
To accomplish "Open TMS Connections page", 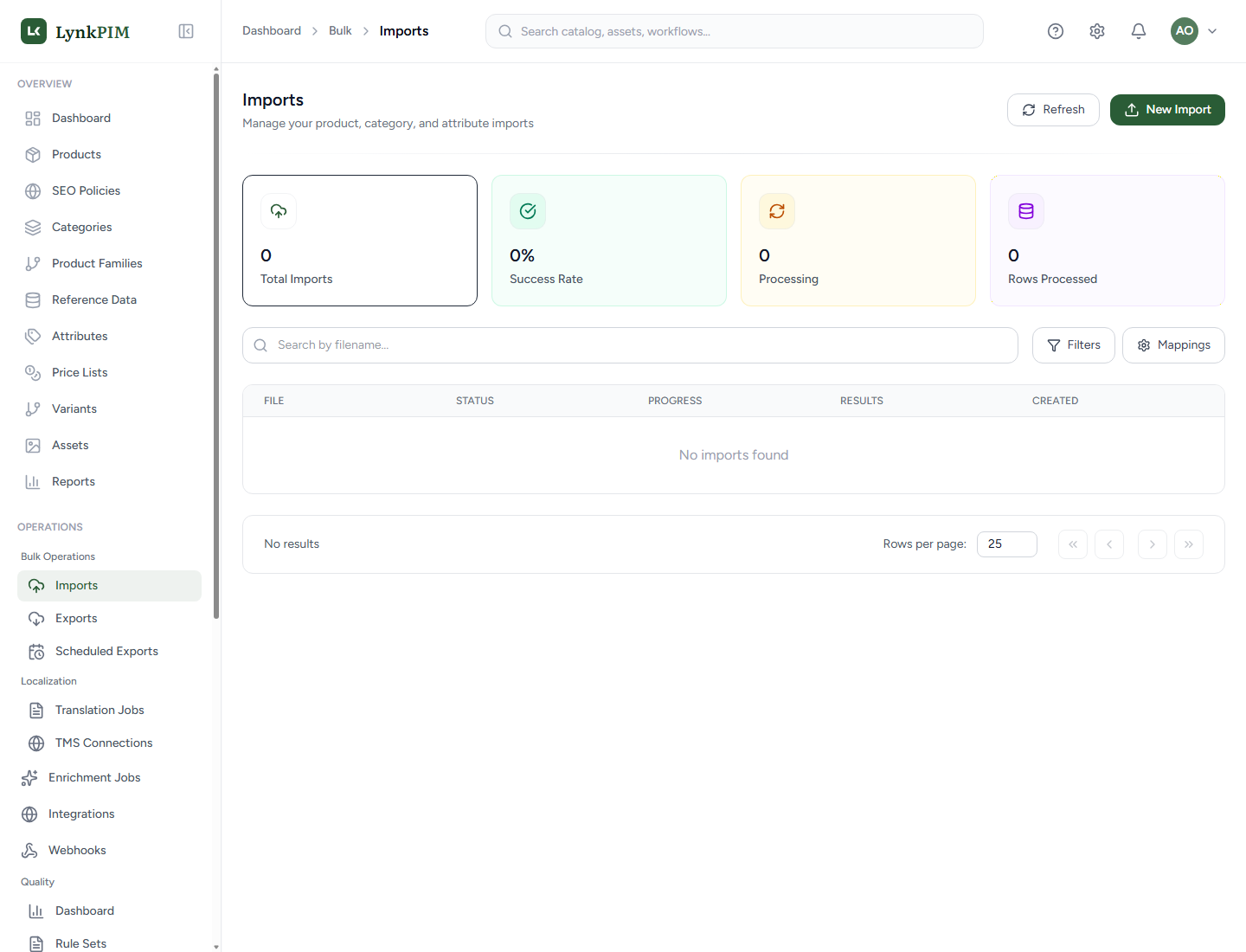I will coord(109,743).
